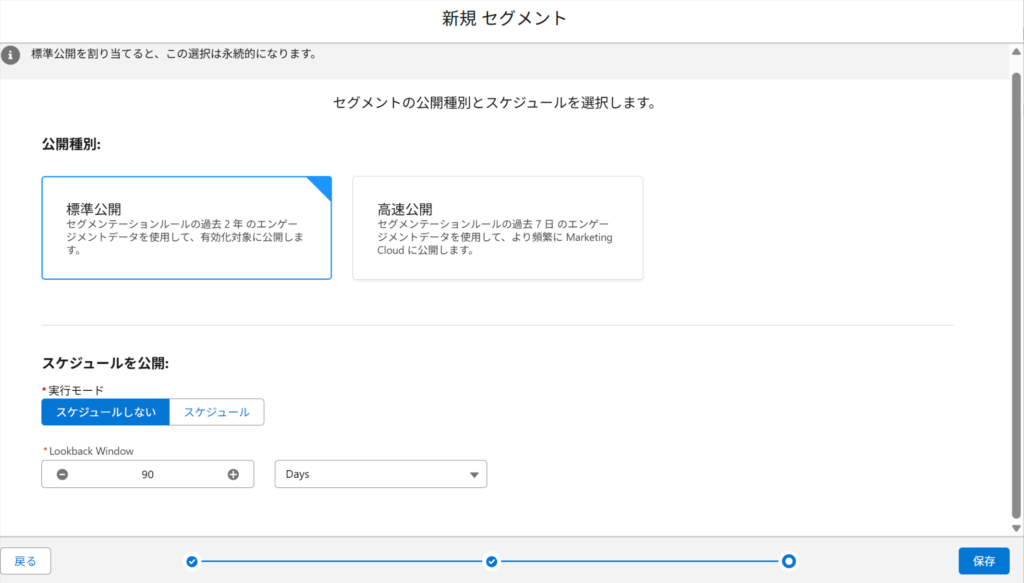The width and height of the screenshot is (1024, 583).
Task: Open the Days unit dropdown
Action: [x=381, y=474]
